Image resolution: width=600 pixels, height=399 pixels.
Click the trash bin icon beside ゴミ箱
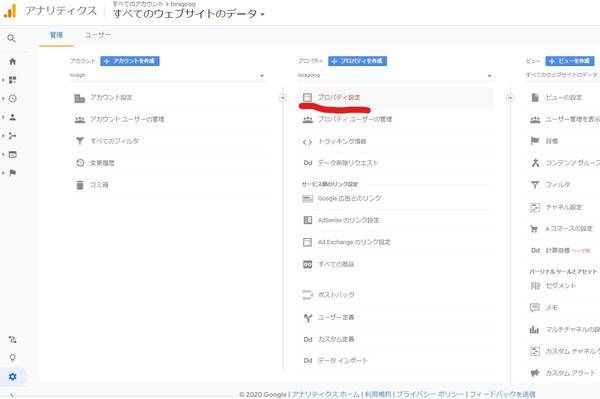pos(80,185)
